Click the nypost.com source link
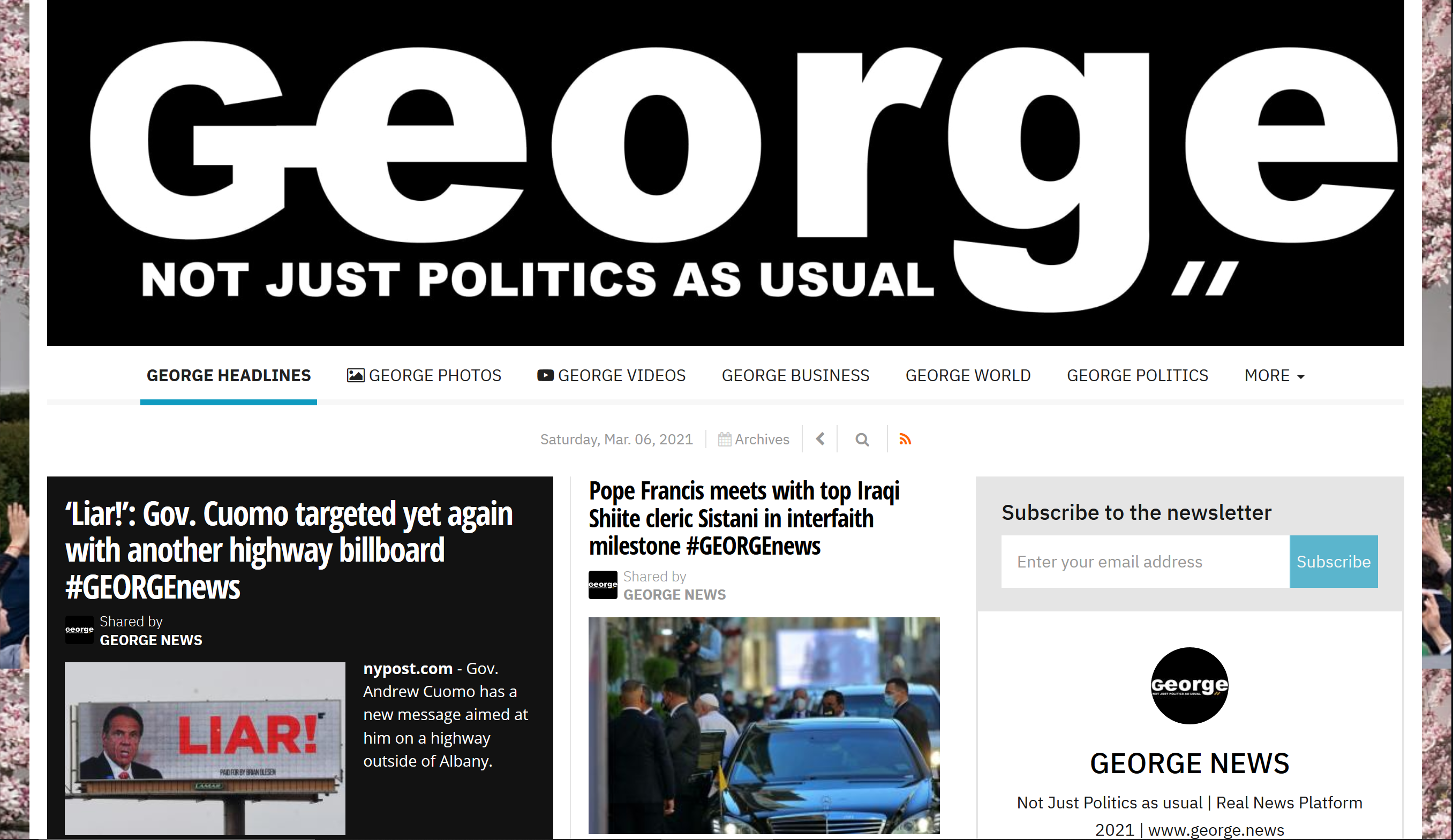 click(408, 669)
